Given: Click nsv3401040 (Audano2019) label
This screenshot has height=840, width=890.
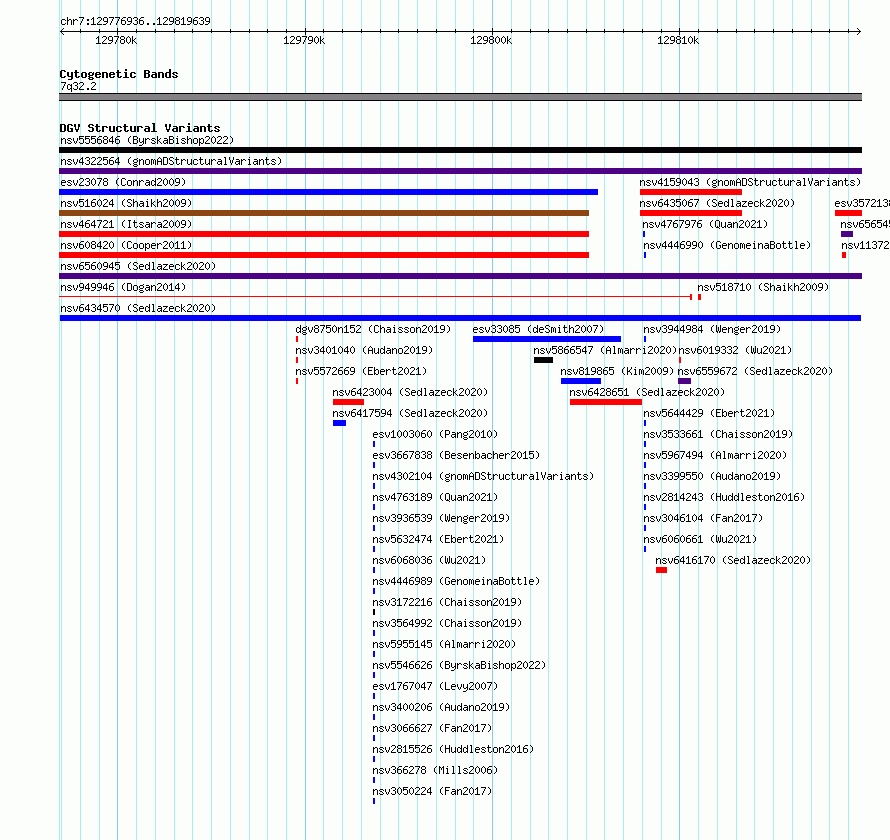Looking at the screenshot, I should (x=364, y=350).
